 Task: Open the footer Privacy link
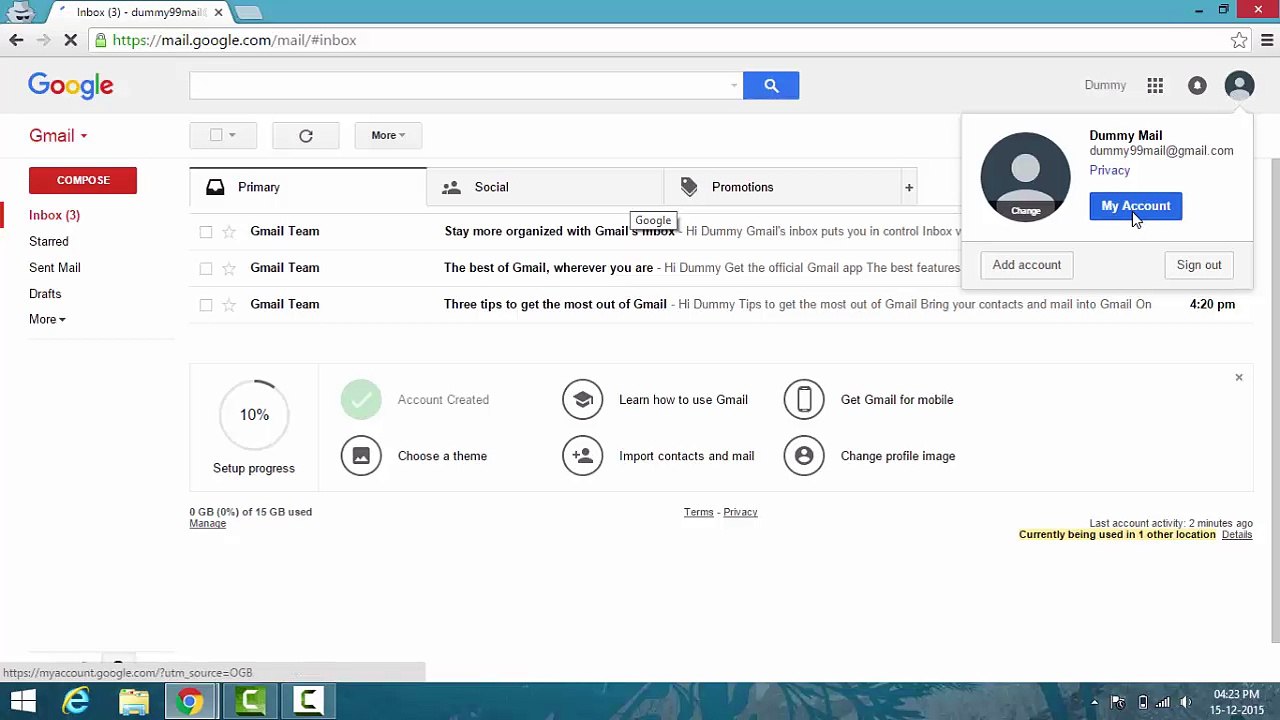click(740, 512)
